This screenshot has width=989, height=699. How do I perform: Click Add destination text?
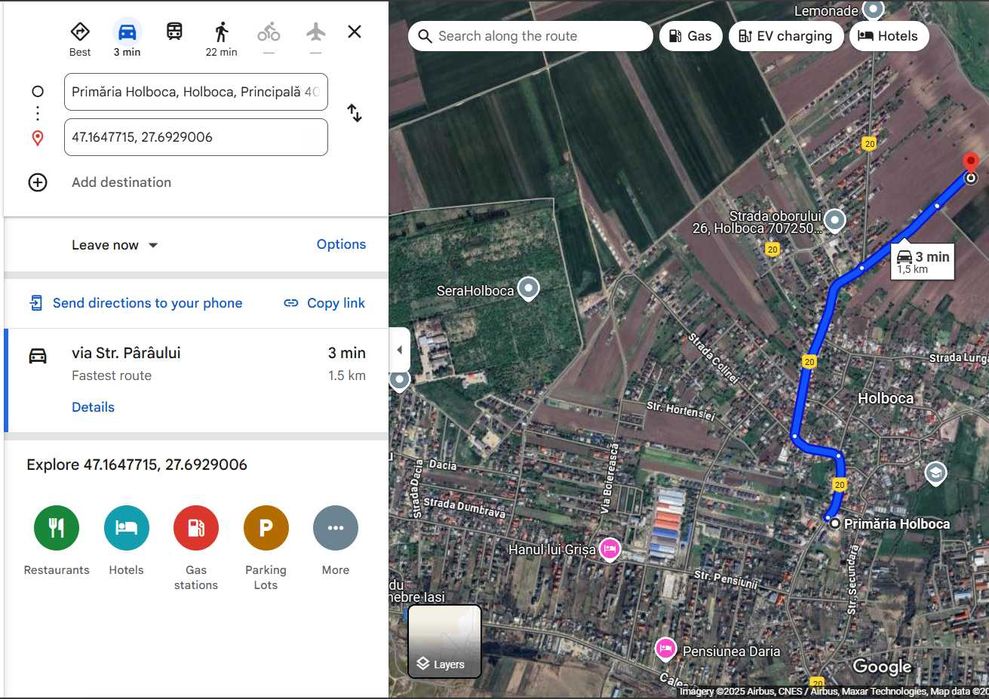coord(121,182)
